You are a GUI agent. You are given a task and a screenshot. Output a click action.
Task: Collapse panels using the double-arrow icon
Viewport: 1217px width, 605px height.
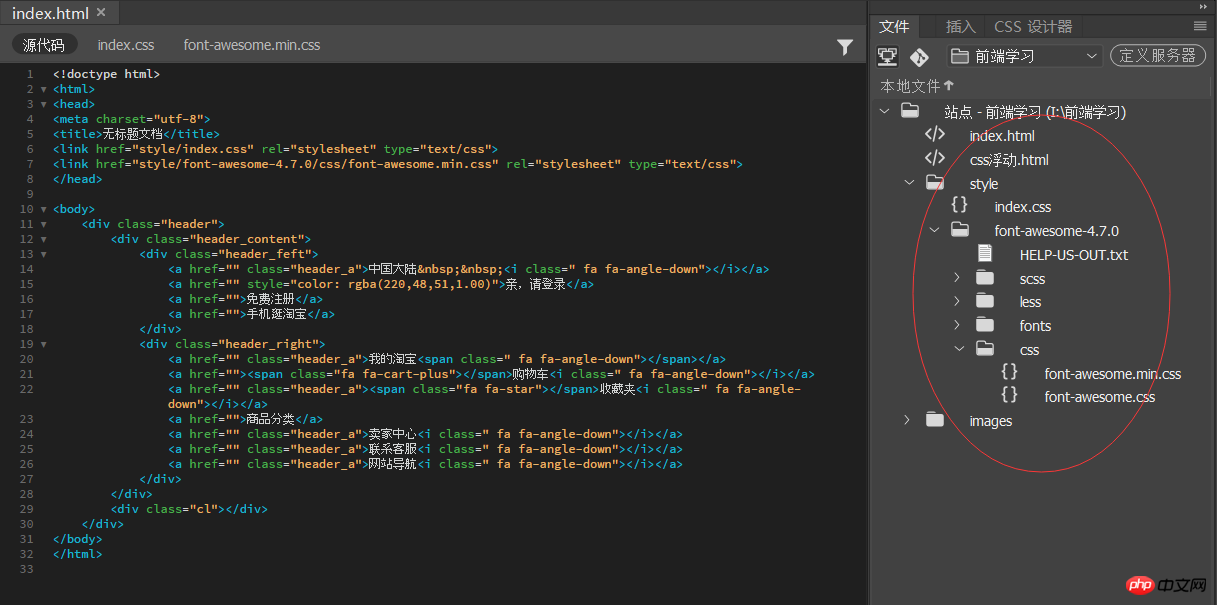1201,6
